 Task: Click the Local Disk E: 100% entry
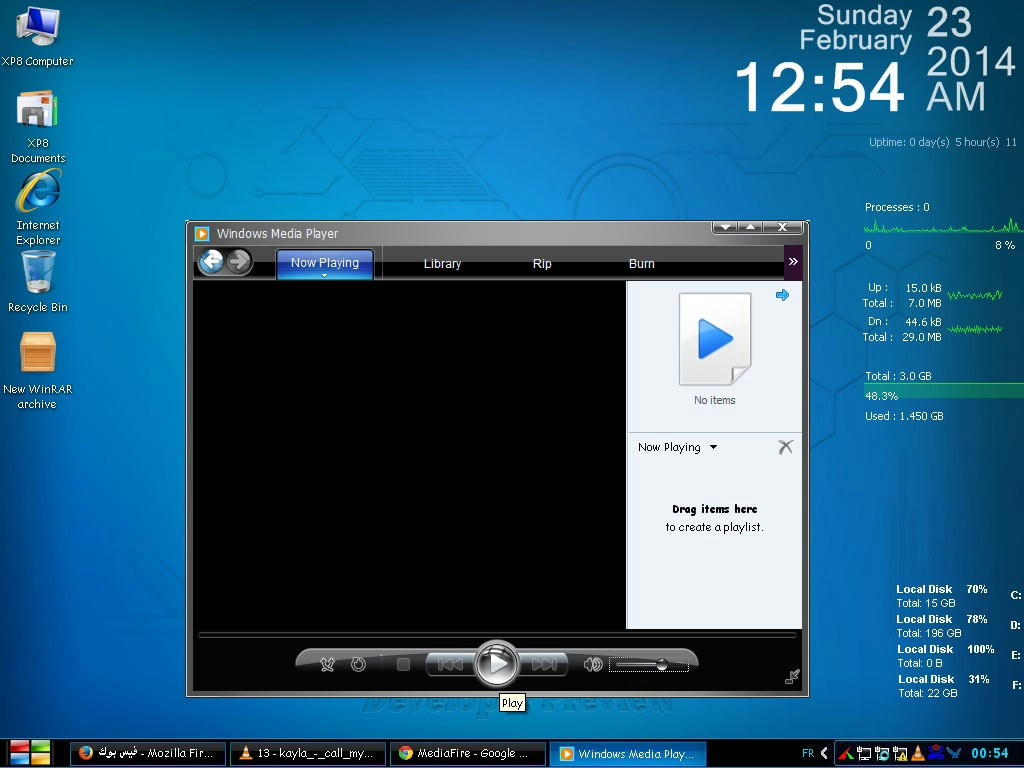(x=958, y=656)
